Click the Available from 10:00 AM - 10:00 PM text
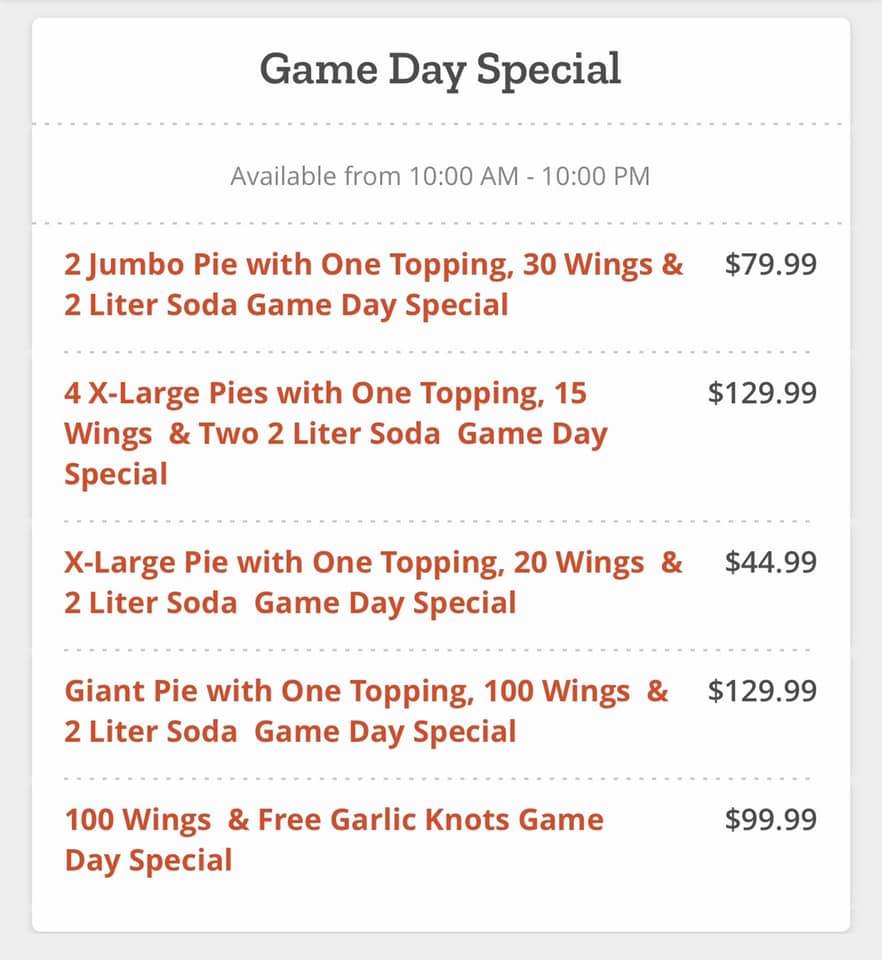The image size is (882, 960). point(440,177)
